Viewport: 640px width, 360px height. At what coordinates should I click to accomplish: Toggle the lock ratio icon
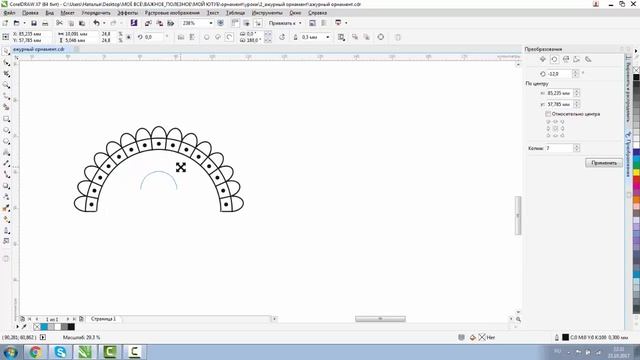(x=128, y=37)
